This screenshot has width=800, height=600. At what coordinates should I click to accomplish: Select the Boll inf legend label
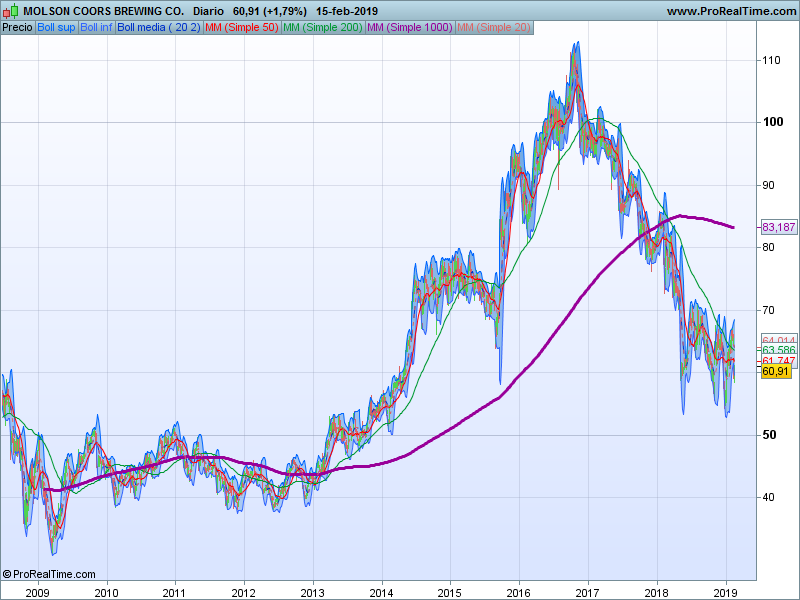(97, 28)
